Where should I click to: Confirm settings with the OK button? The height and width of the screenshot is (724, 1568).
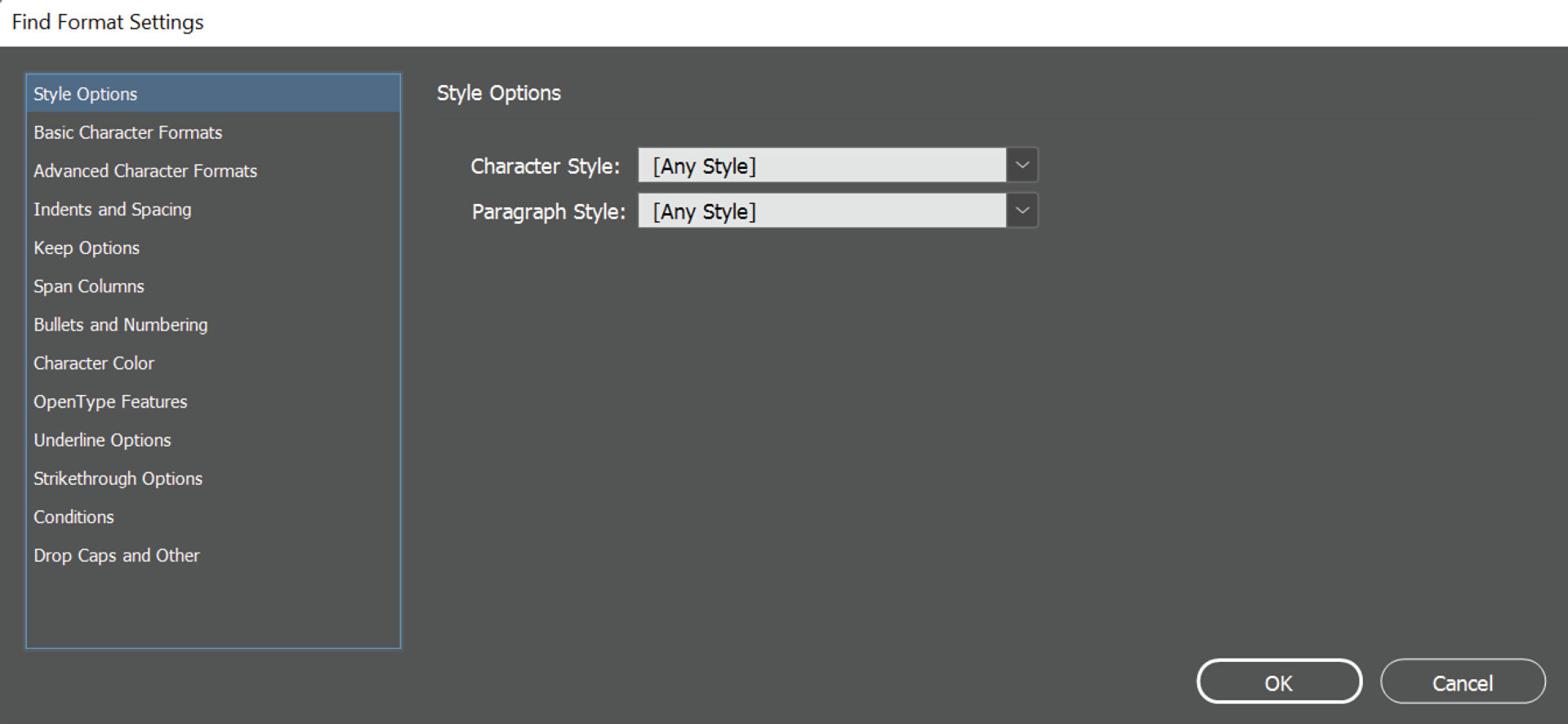tap(1279, 682)
